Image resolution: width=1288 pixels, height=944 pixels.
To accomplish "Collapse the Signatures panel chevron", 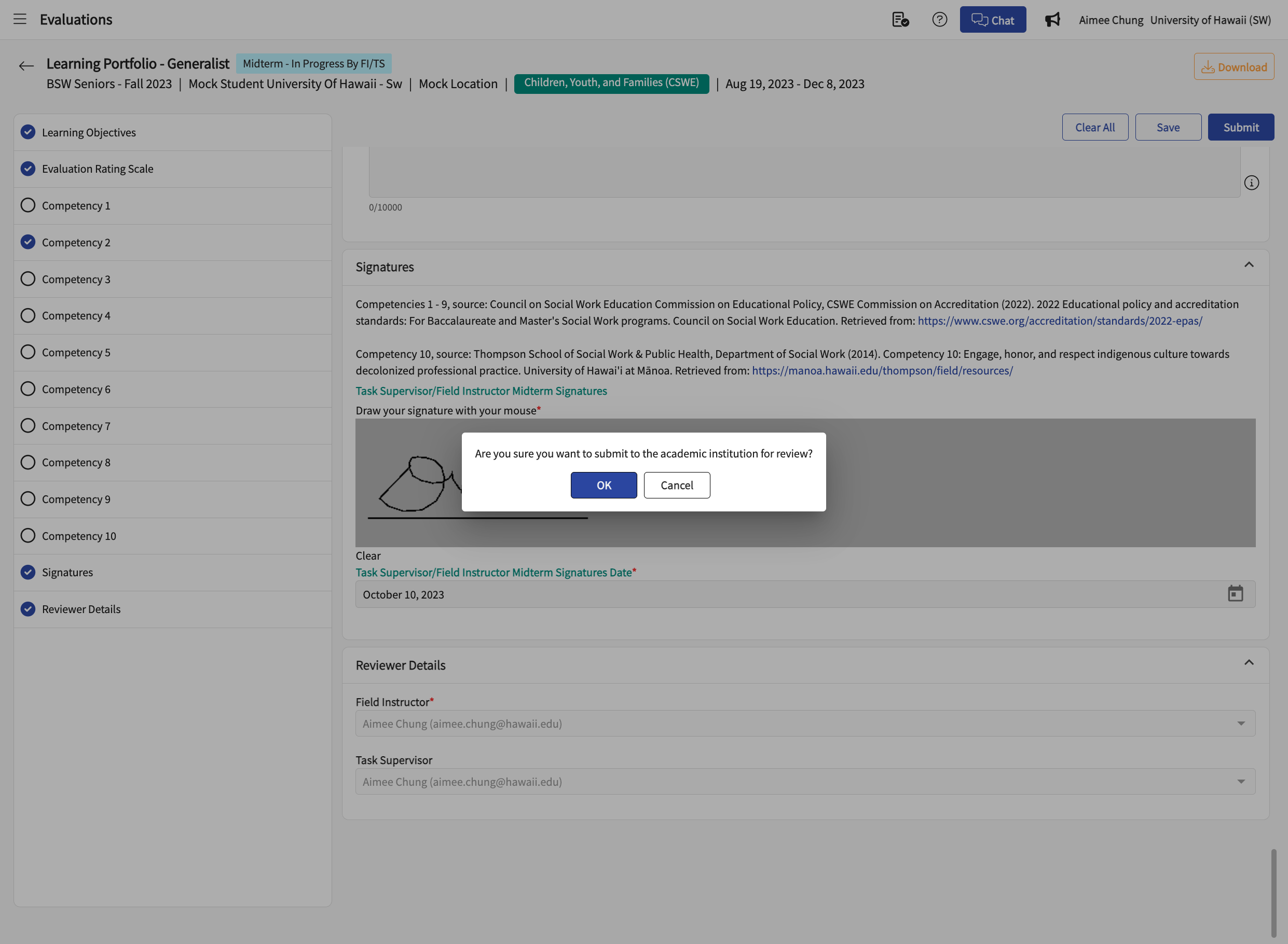I will [x=1249, y=265].
